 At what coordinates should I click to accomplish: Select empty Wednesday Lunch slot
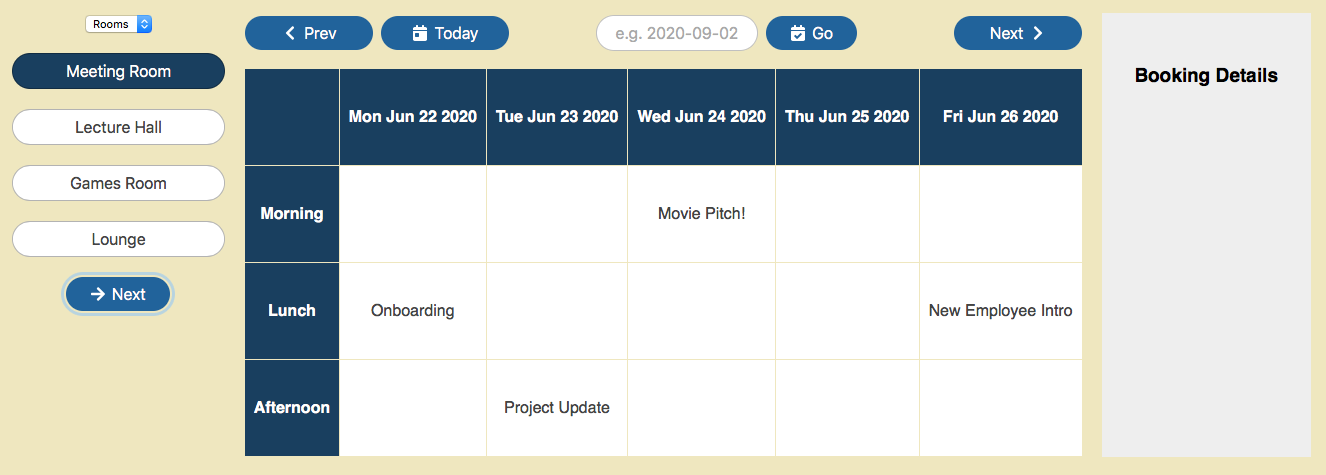[x=701, y=310]
